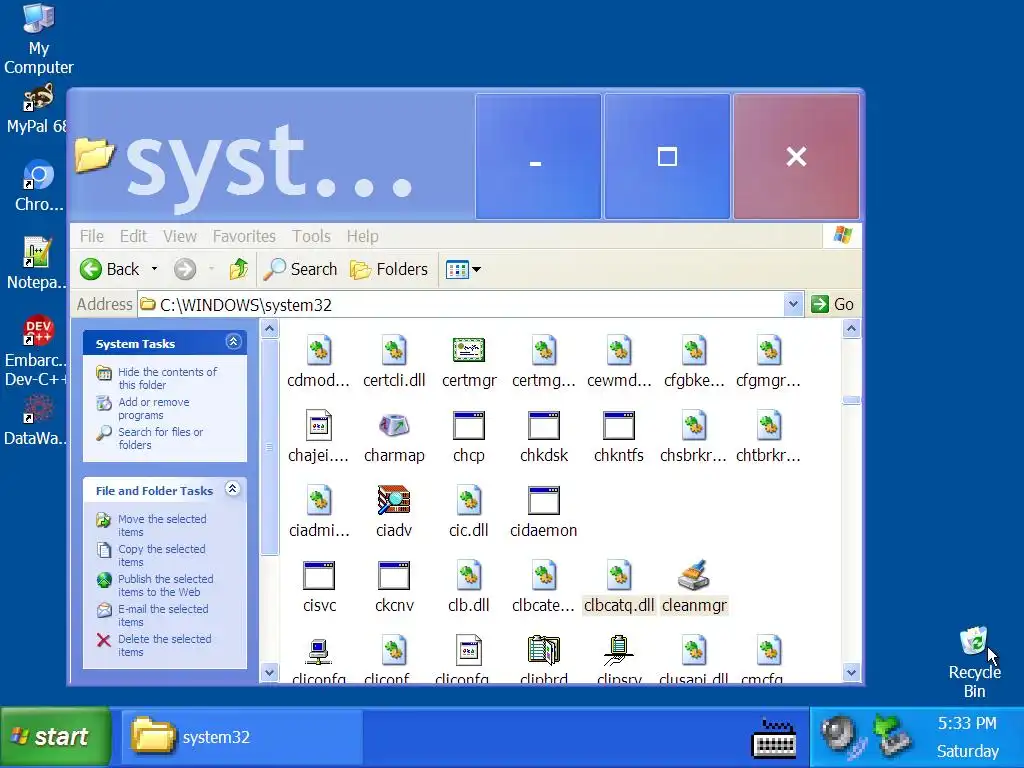Click Search for files or folders
Viewport: 1024px width, 768px height.
click(x=161, y=438)
